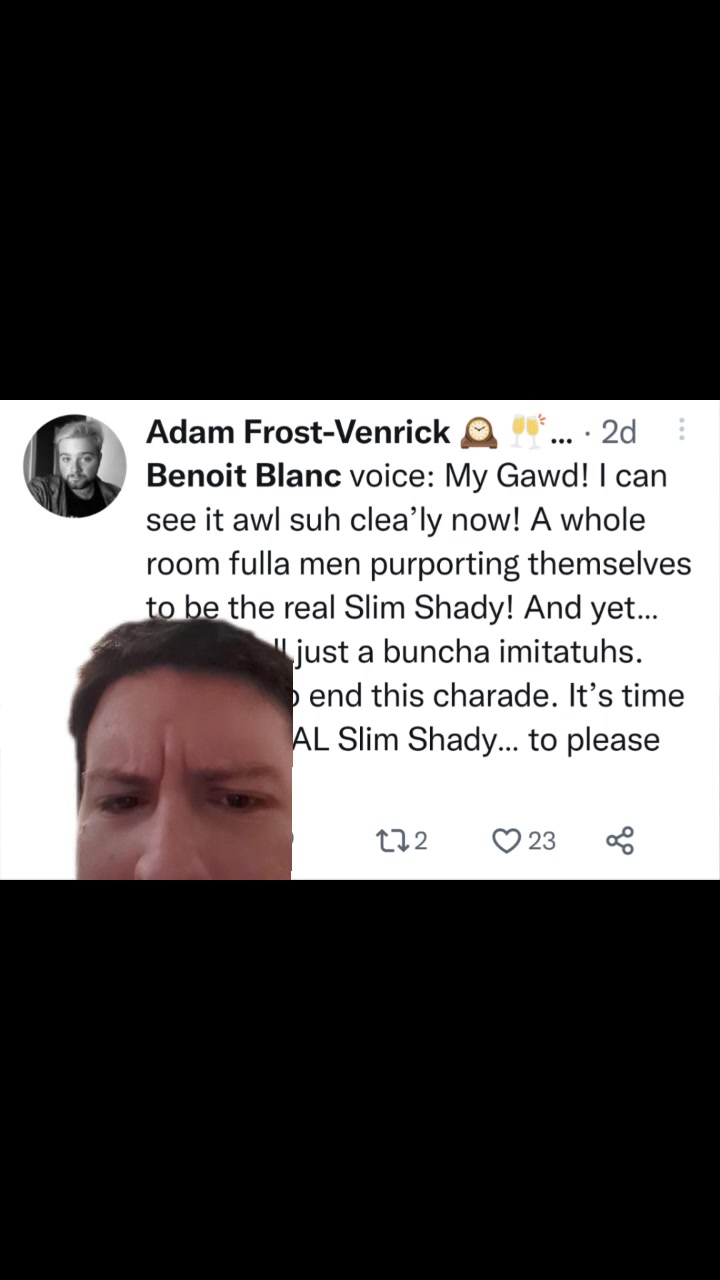Click the like count of 23

542,841
